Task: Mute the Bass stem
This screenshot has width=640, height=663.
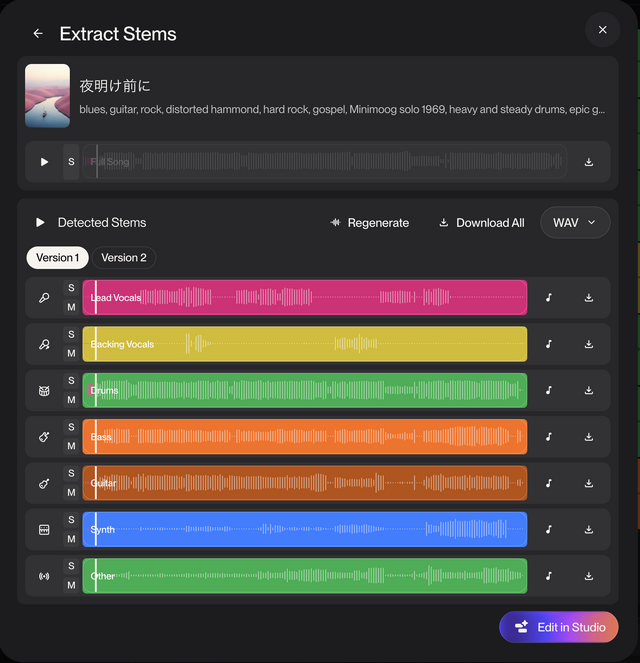Action: [71, 446]
